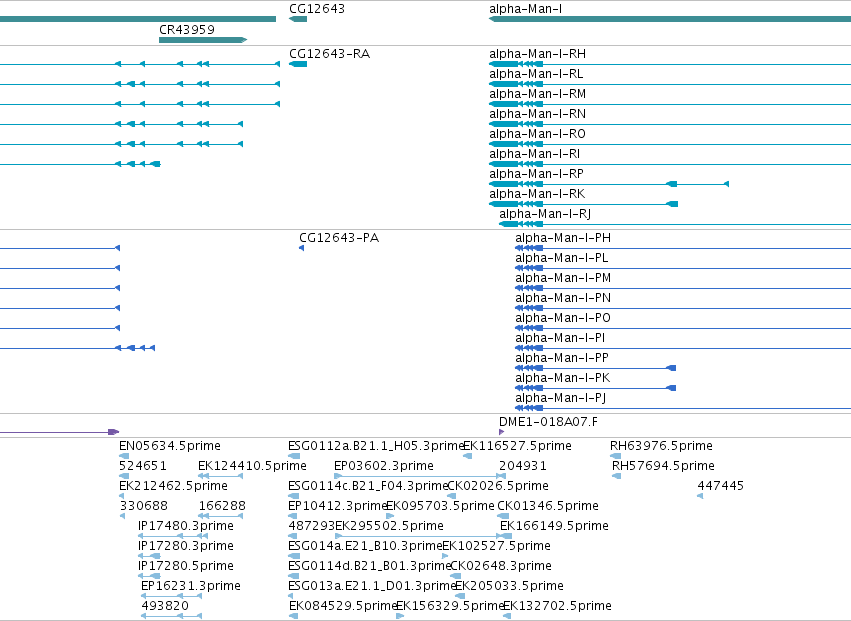This screenshot has width=851, height=621.
Task: Select EST 330688
Action: (x=144, y=506)
